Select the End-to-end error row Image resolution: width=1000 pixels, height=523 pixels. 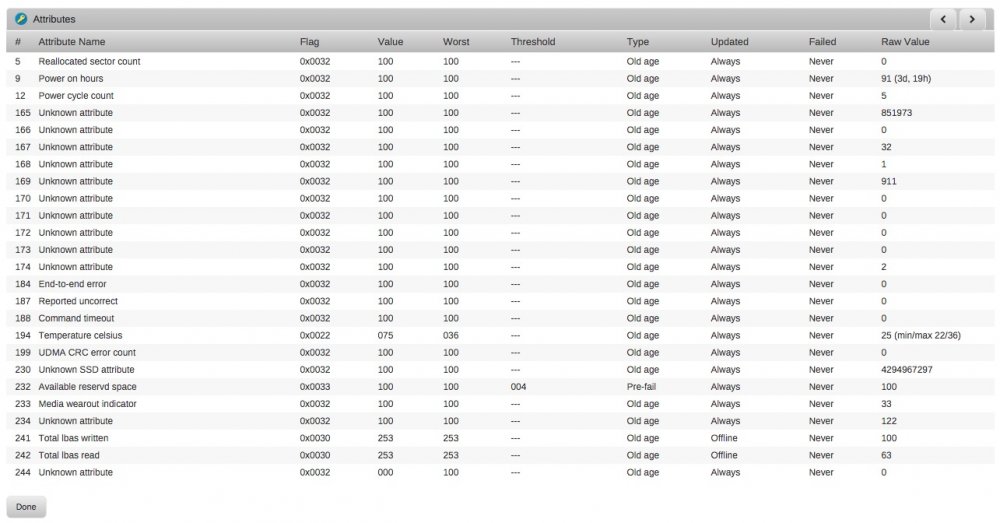click(x=500, y=284)
